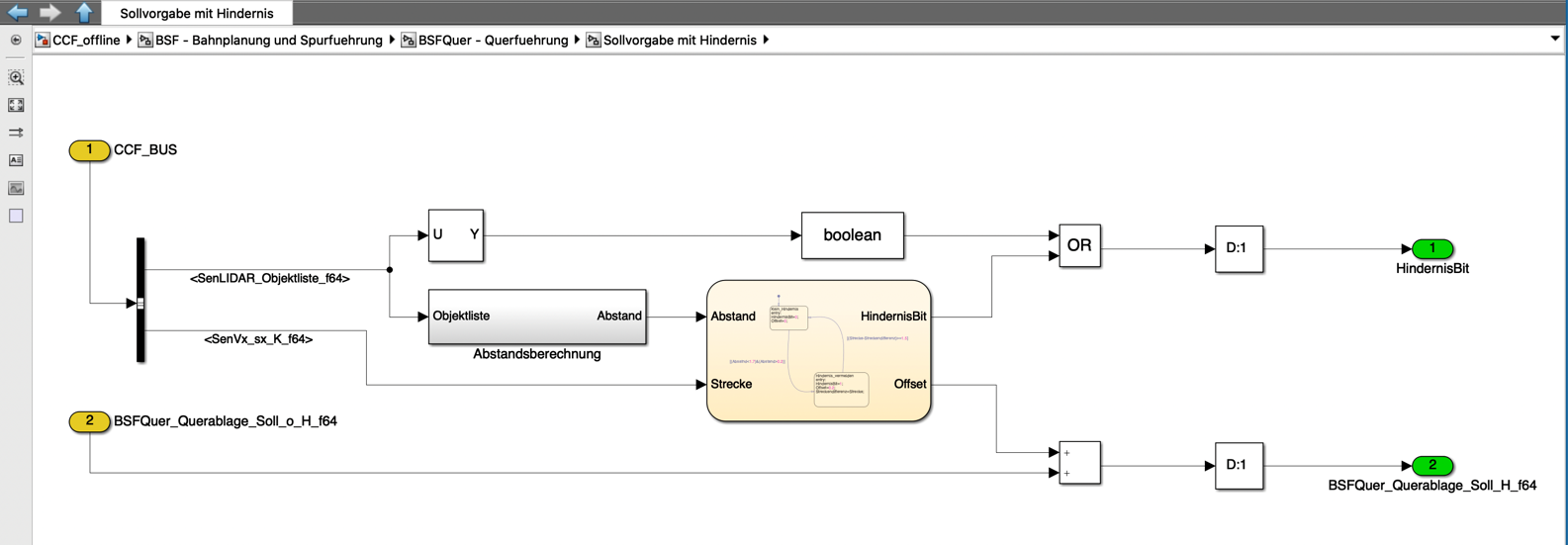Hide the model browser circle icon
This screenshot has height=545, width=1568.
pos(16,41)
